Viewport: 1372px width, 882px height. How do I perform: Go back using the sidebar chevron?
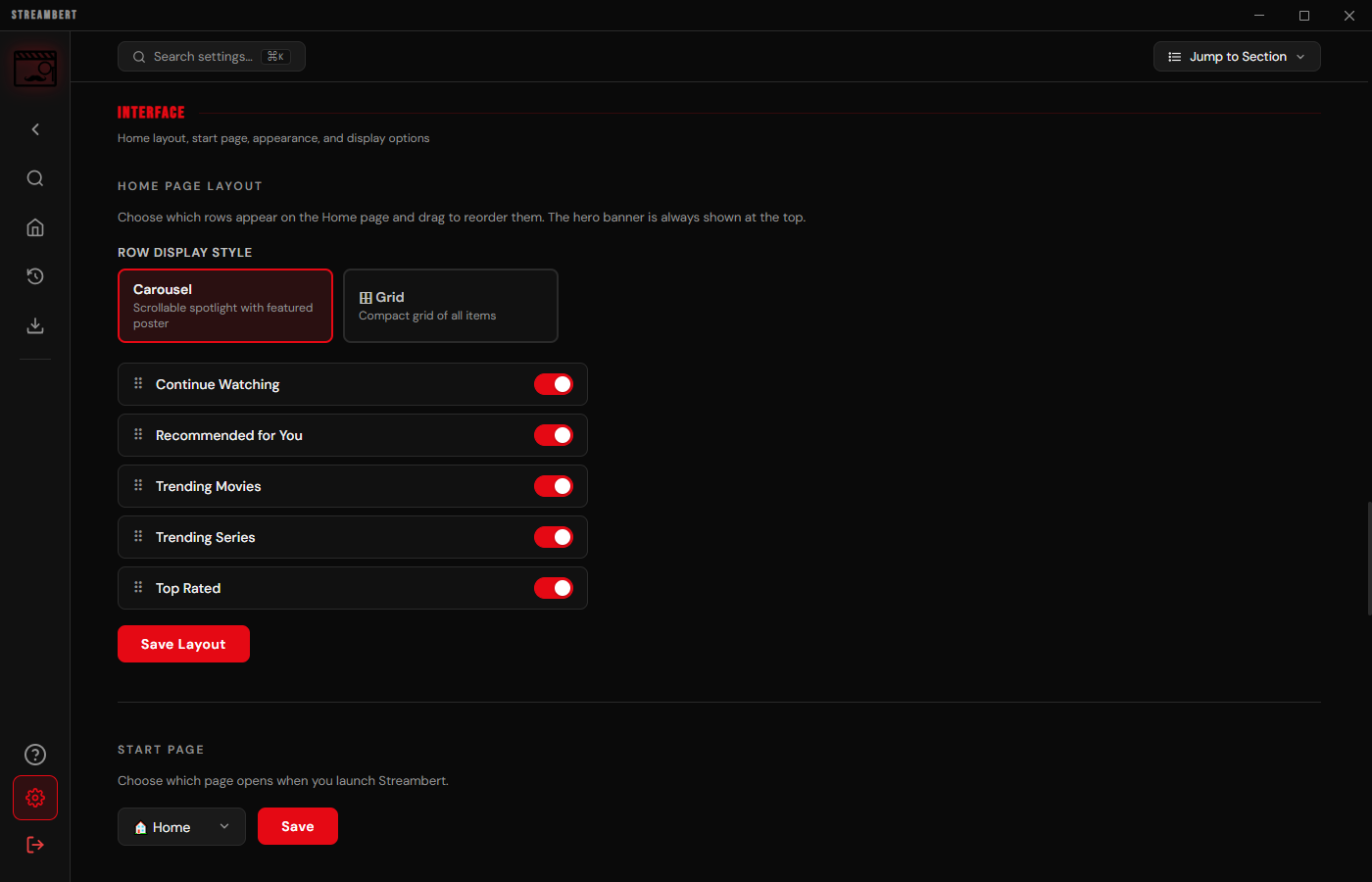click(x=35, y=129)
